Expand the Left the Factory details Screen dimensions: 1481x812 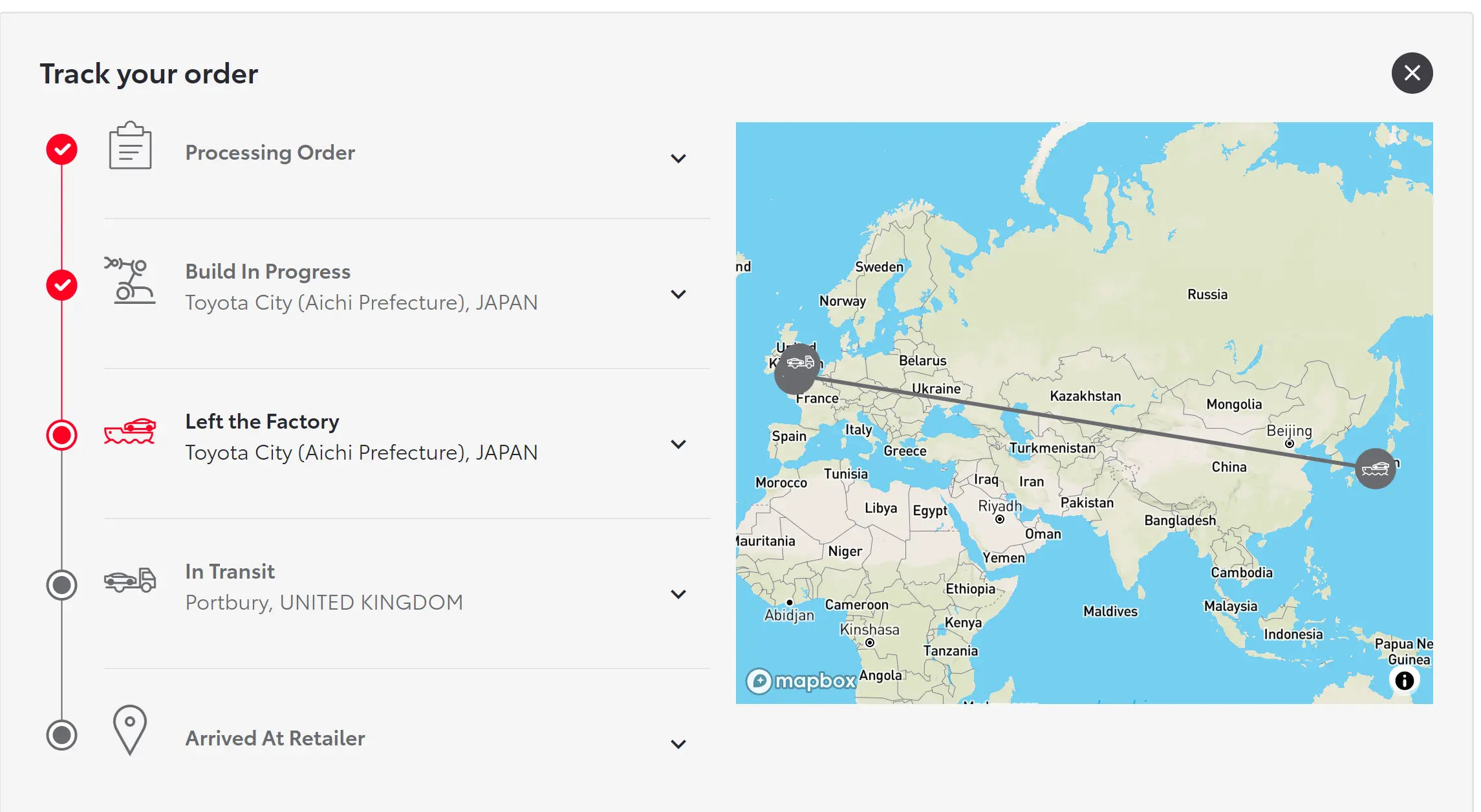678,444
